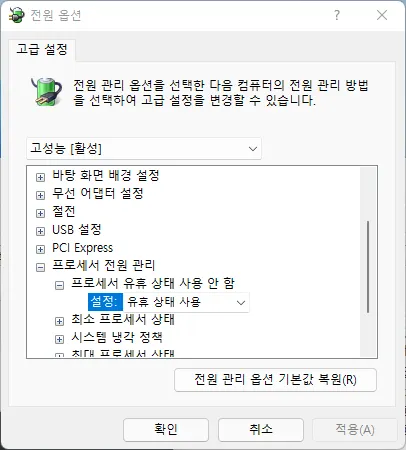Expand the 무선 어댑터 설정 node
The height and width of the screenshot is (450, 406).
pos(40,195)
